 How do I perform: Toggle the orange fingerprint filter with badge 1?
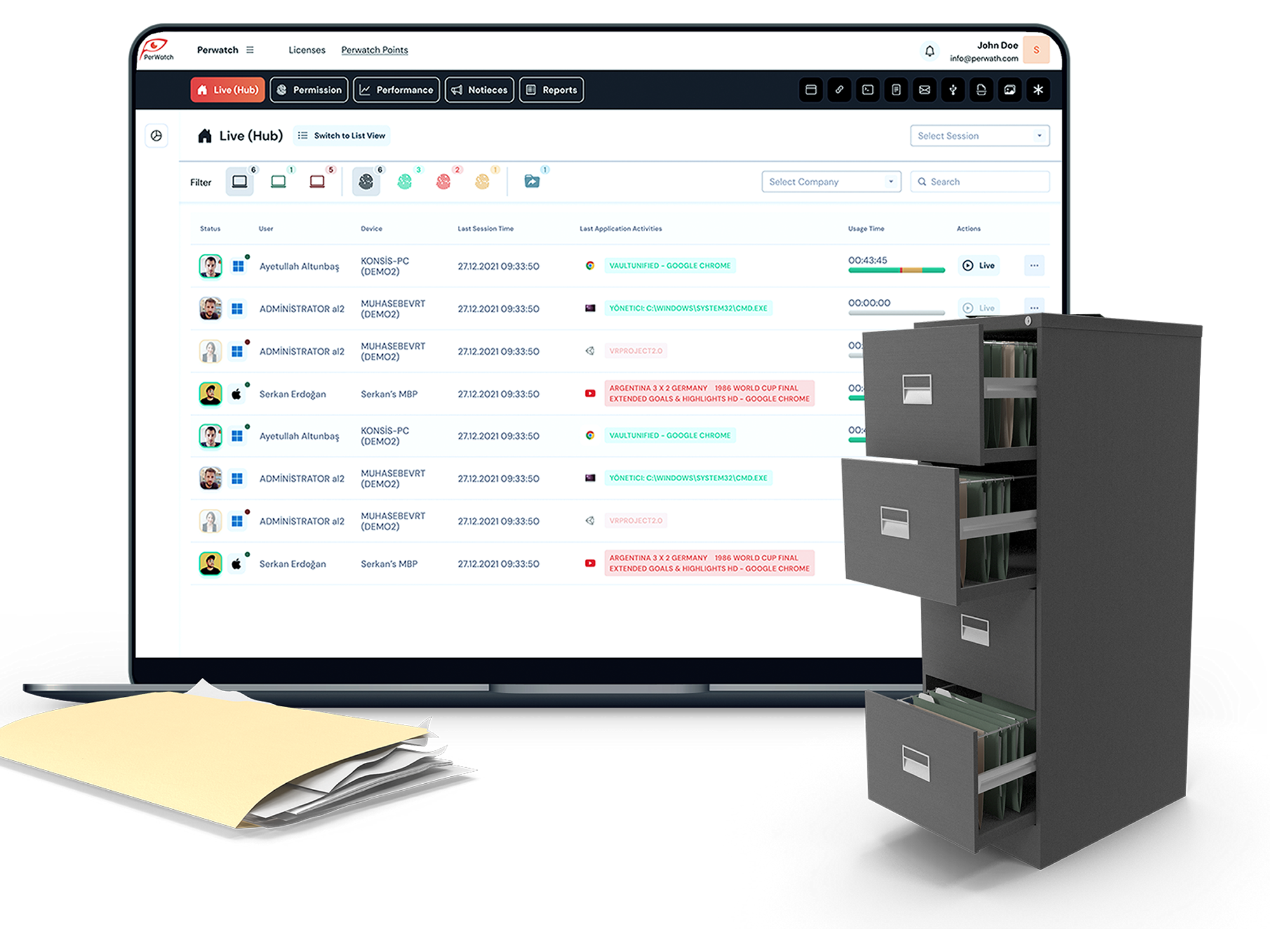(482, 182)
